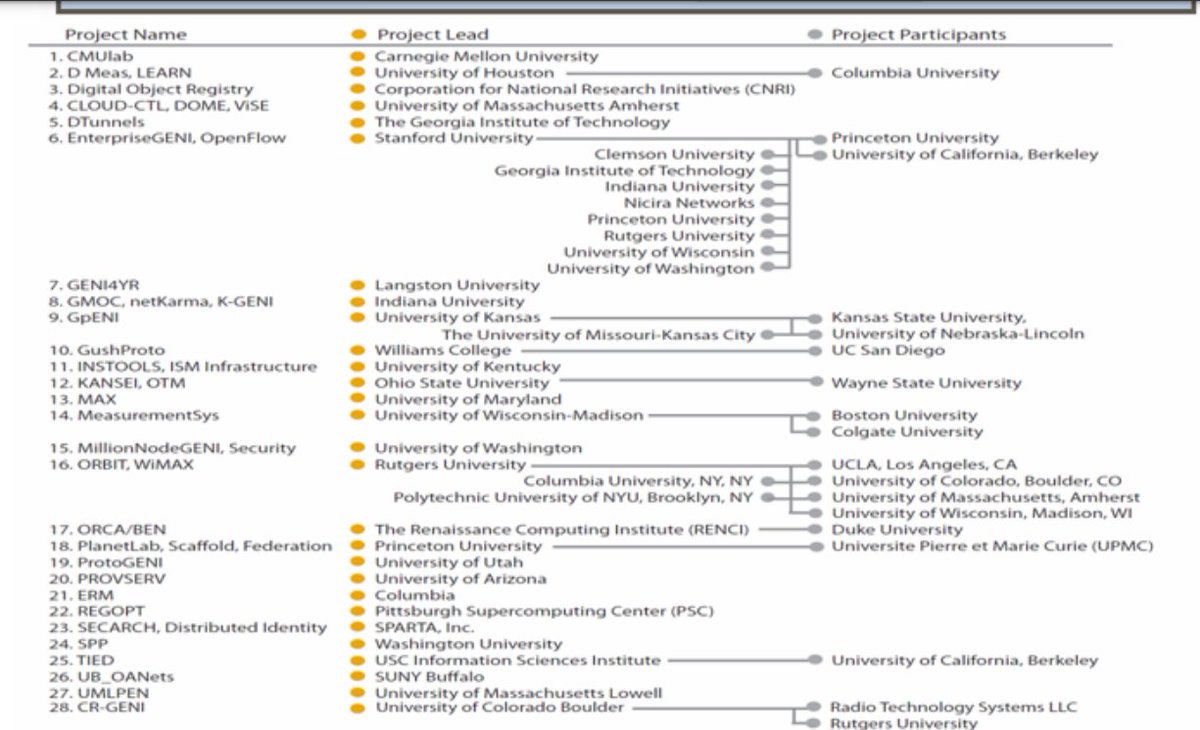
Task: Click participant "Kansas State University,"
Action: (x=929, y=318)
